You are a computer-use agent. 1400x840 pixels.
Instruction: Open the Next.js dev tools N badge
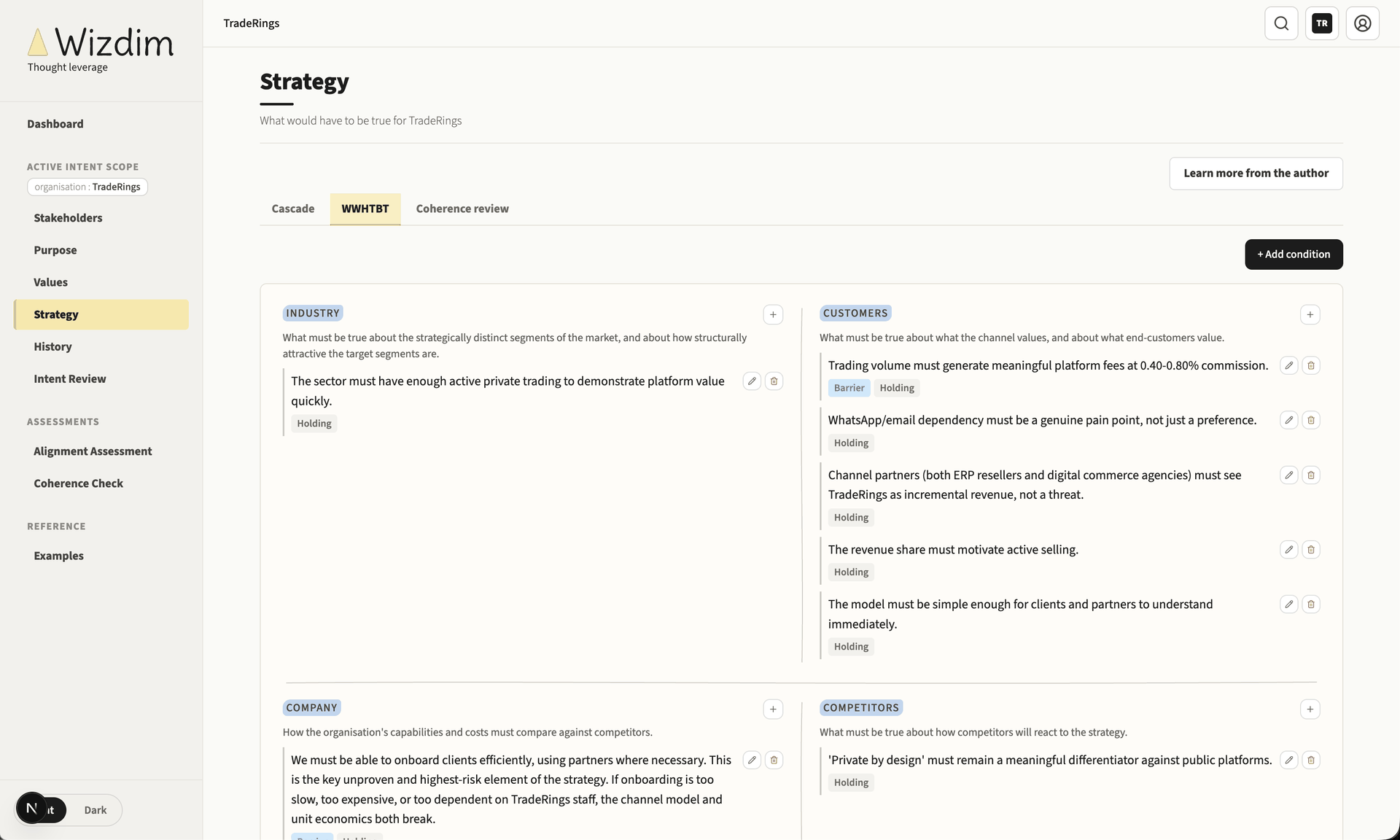31,808
